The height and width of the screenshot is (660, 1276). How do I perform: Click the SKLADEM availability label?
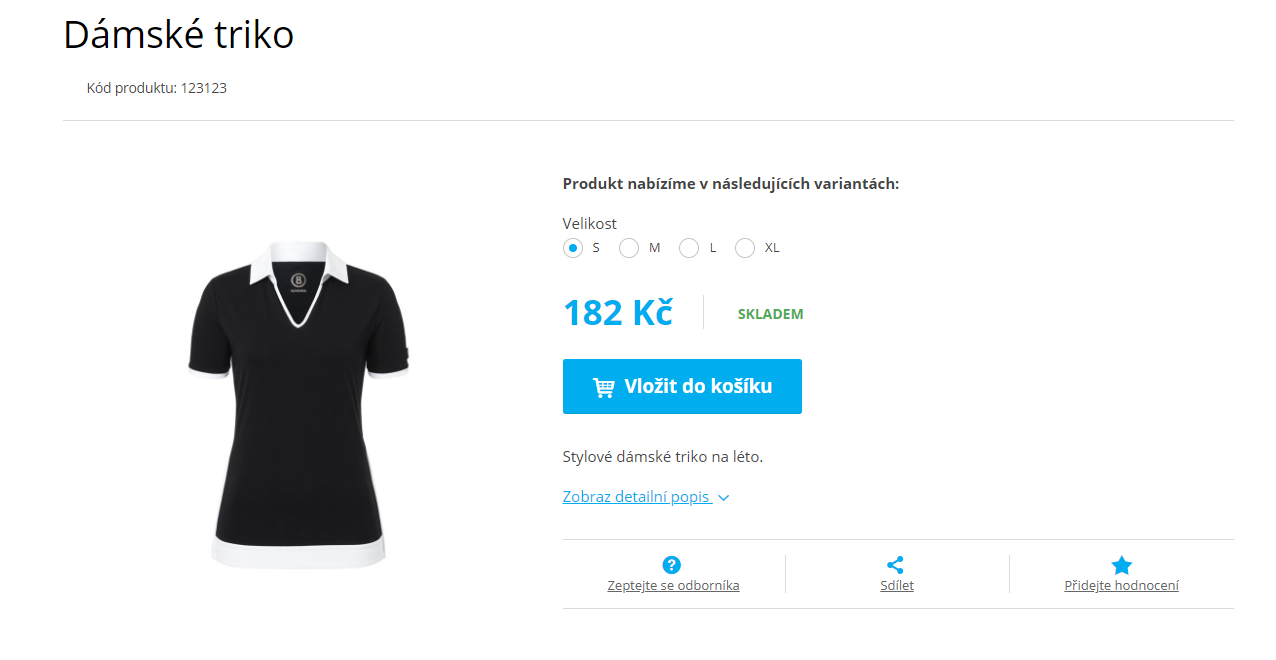[x=770, y=314]
